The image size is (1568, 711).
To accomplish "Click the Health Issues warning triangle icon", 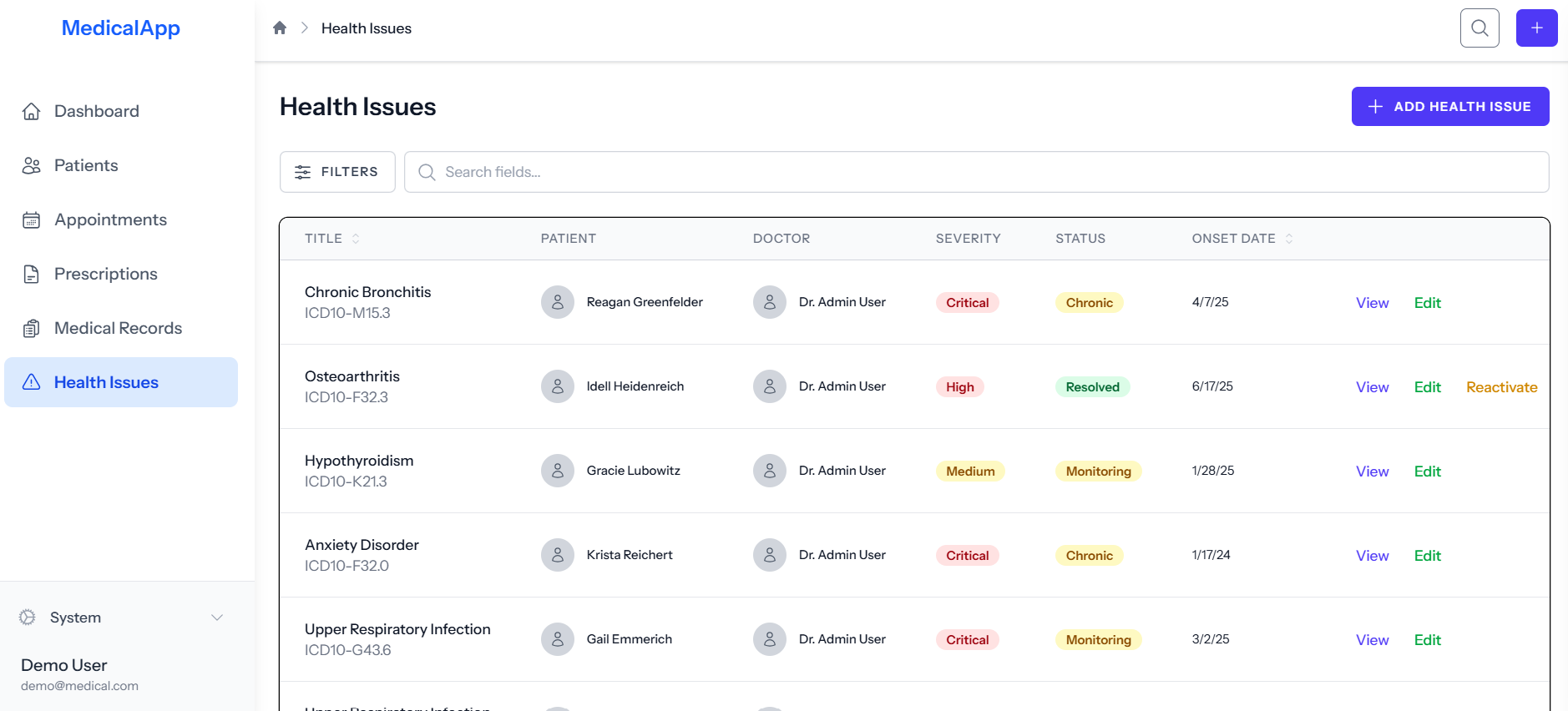I will point(32,382).
